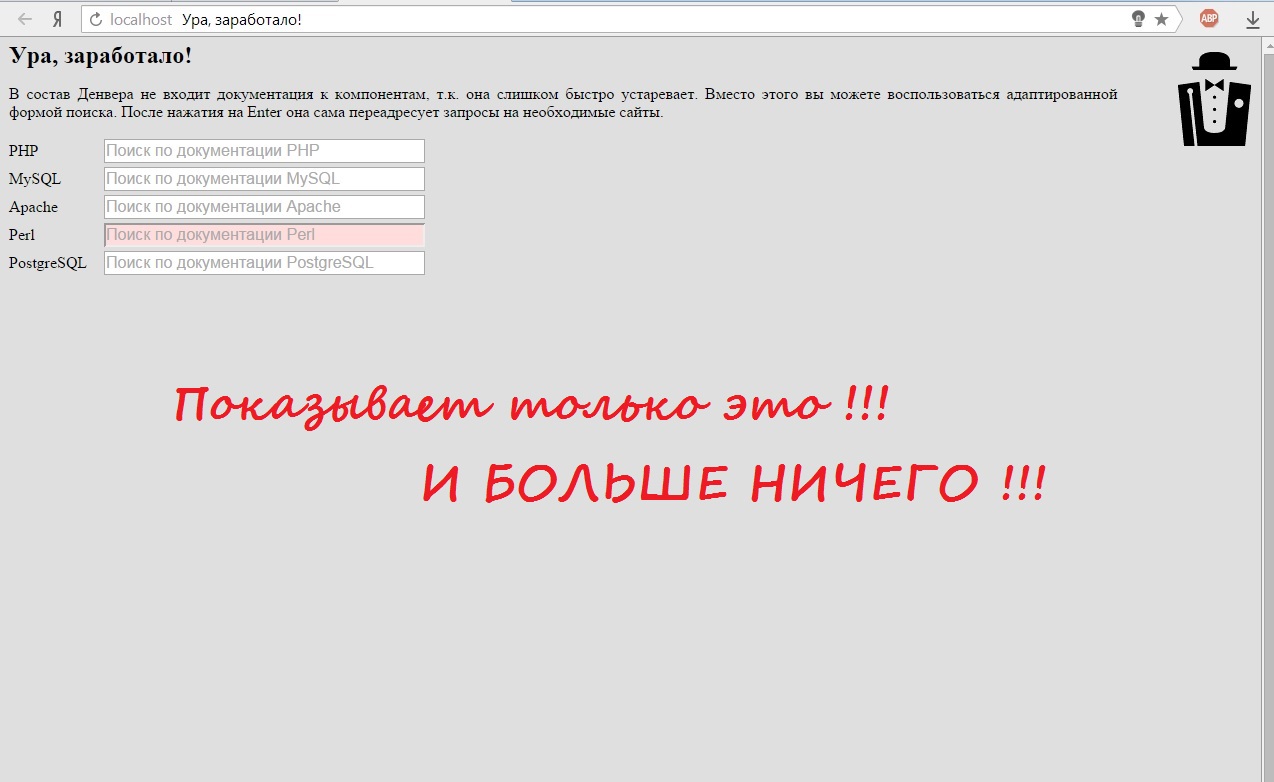The image size is (1274, 782).
Task: Open the Yandex home button
Action: pyautogui.click(x=58, y=19)
